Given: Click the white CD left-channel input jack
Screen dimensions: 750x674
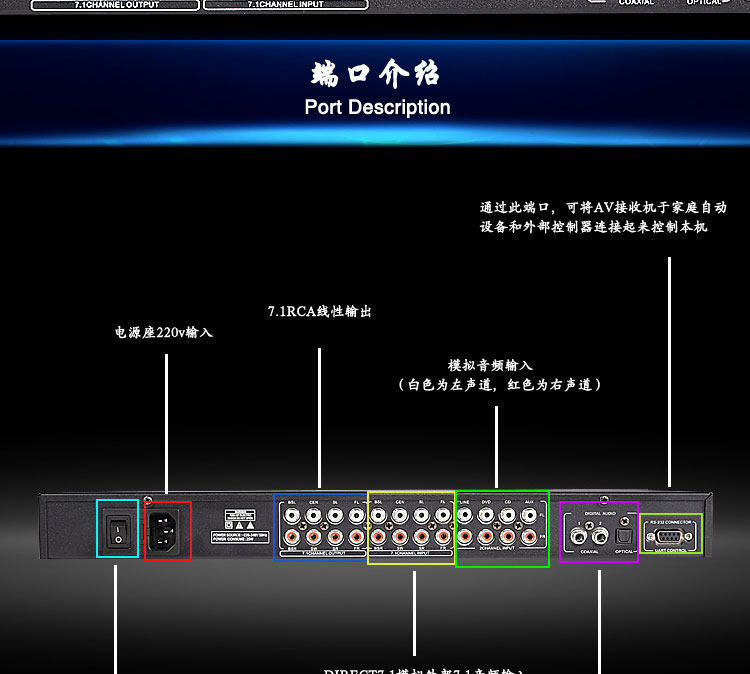Looking at the screenshot, I should point(507,516).
